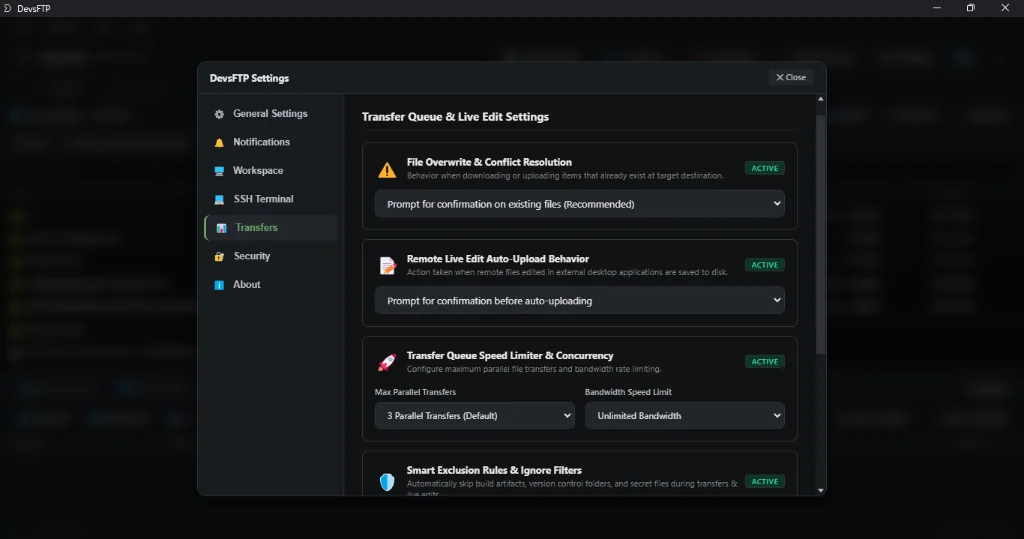The height and width of the screenshot is (539, 1024).
Task: Close the DevsFTP Settings dialog
Action: point(791,77)
